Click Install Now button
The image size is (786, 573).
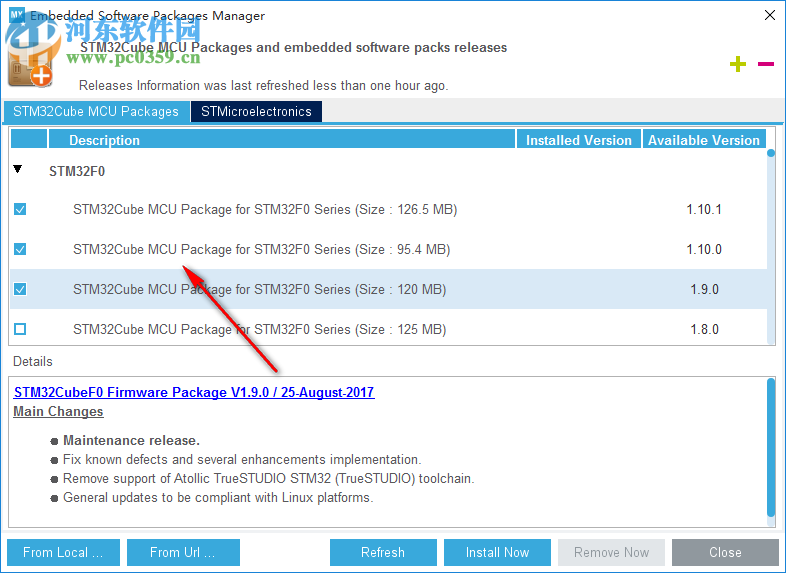(497, 552)
